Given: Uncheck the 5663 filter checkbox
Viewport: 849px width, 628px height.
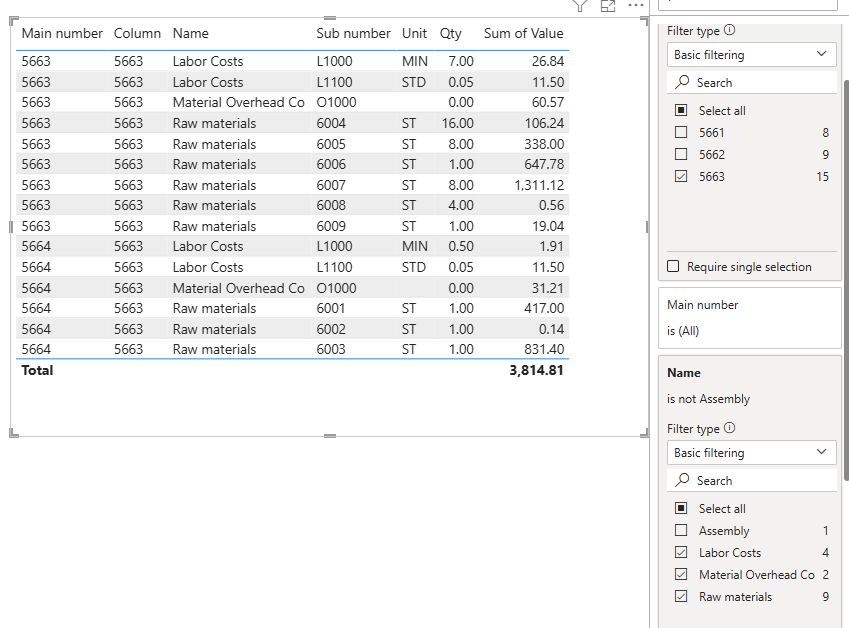Looking at the screenshot, I should tap(681, 176).
